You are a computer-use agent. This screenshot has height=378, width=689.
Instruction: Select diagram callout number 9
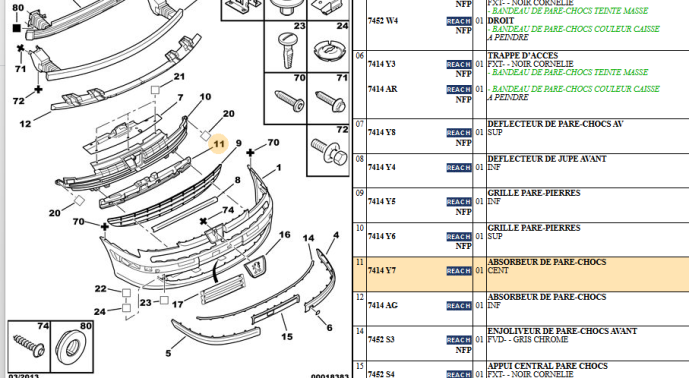(239, 143)
